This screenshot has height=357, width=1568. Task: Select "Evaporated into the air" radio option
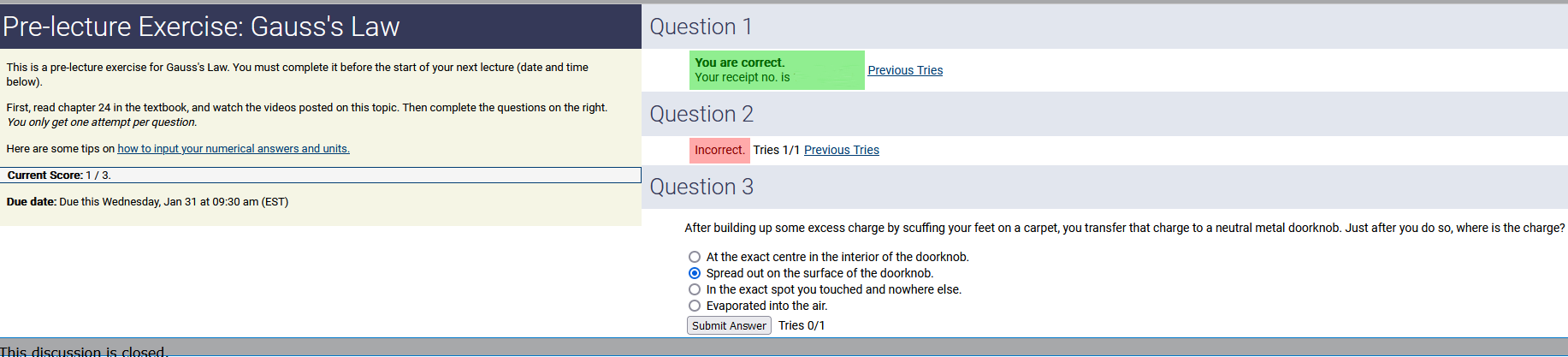[695, 306]
